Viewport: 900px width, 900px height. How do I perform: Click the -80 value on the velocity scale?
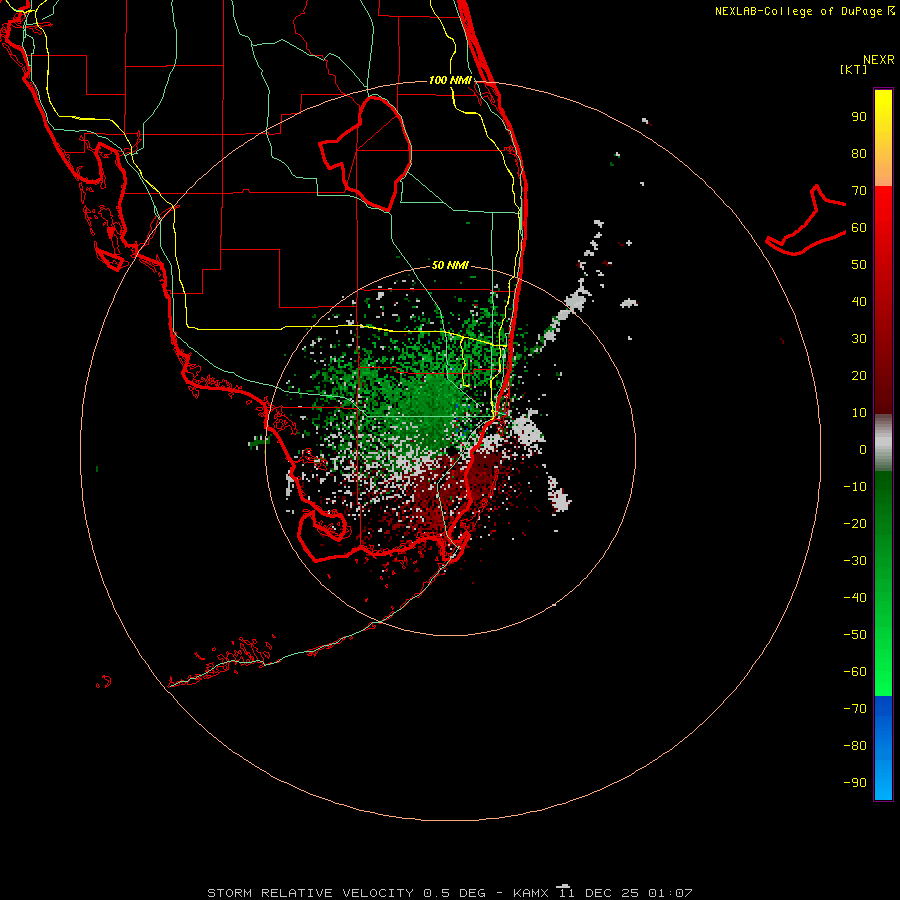point(855,746)
